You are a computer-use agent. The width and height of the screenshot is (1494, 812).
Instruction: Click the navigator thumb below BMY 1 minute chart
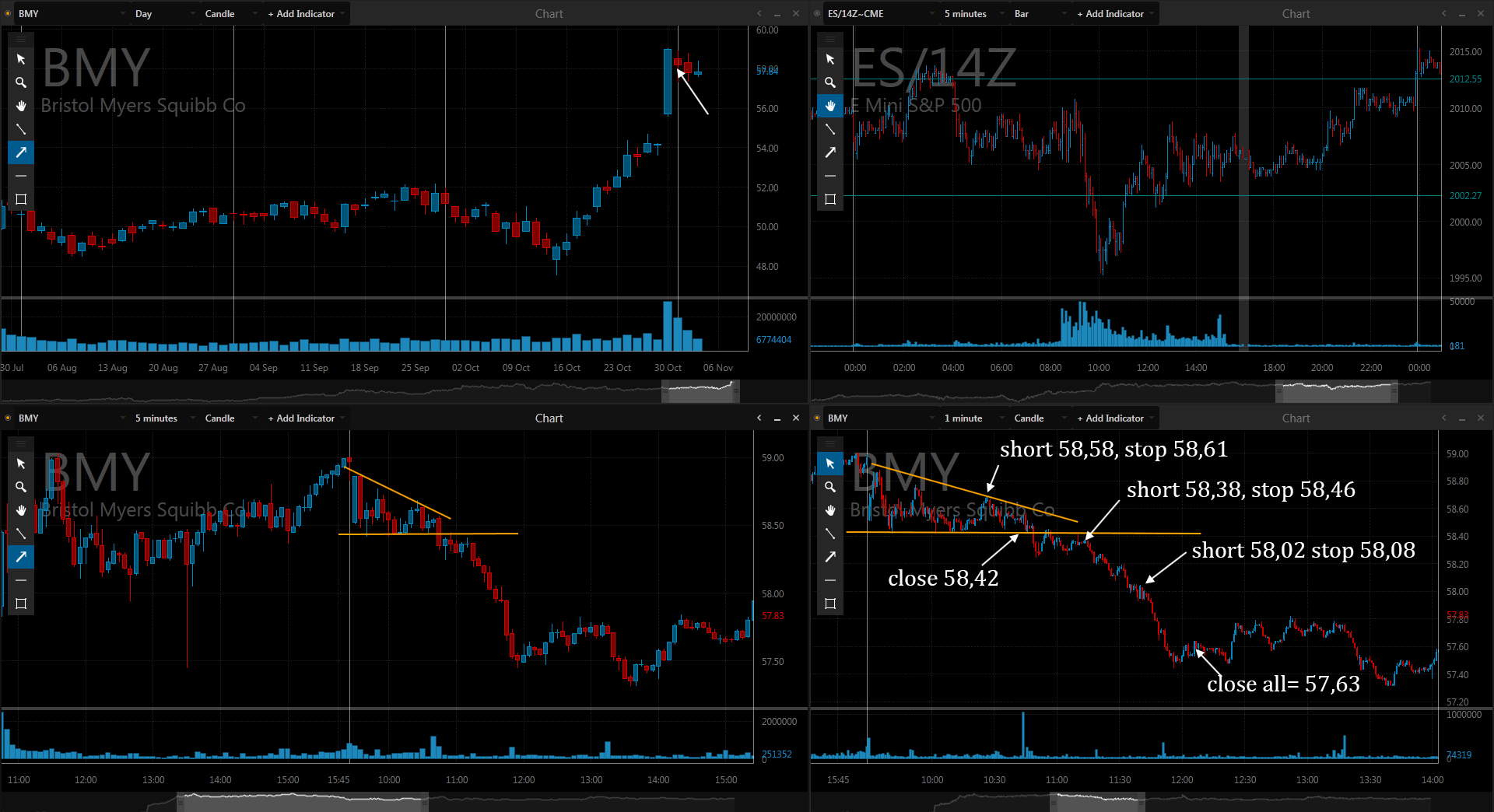[1097, 802]
